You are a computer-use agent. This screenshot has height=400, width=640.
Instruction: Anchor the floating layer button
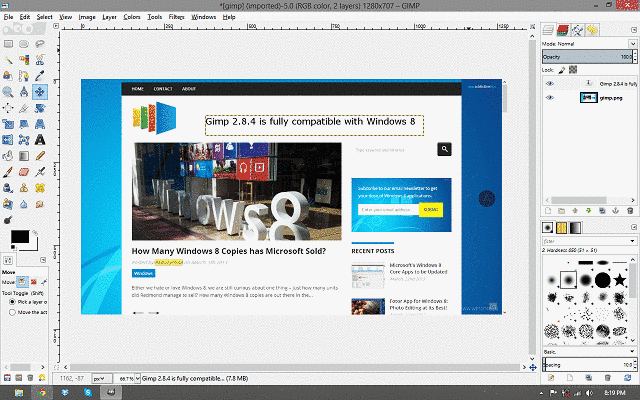616,211
